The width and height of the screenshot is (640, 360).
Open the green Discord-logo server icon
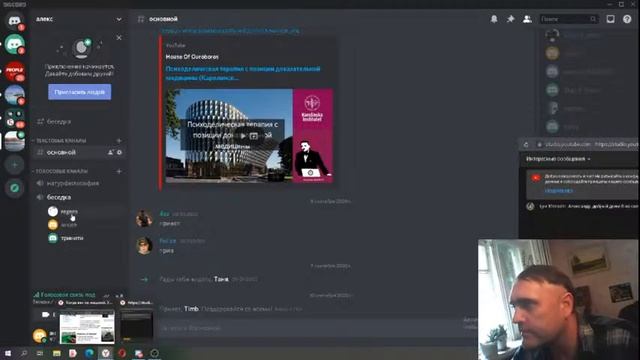[x=15, y=44]
